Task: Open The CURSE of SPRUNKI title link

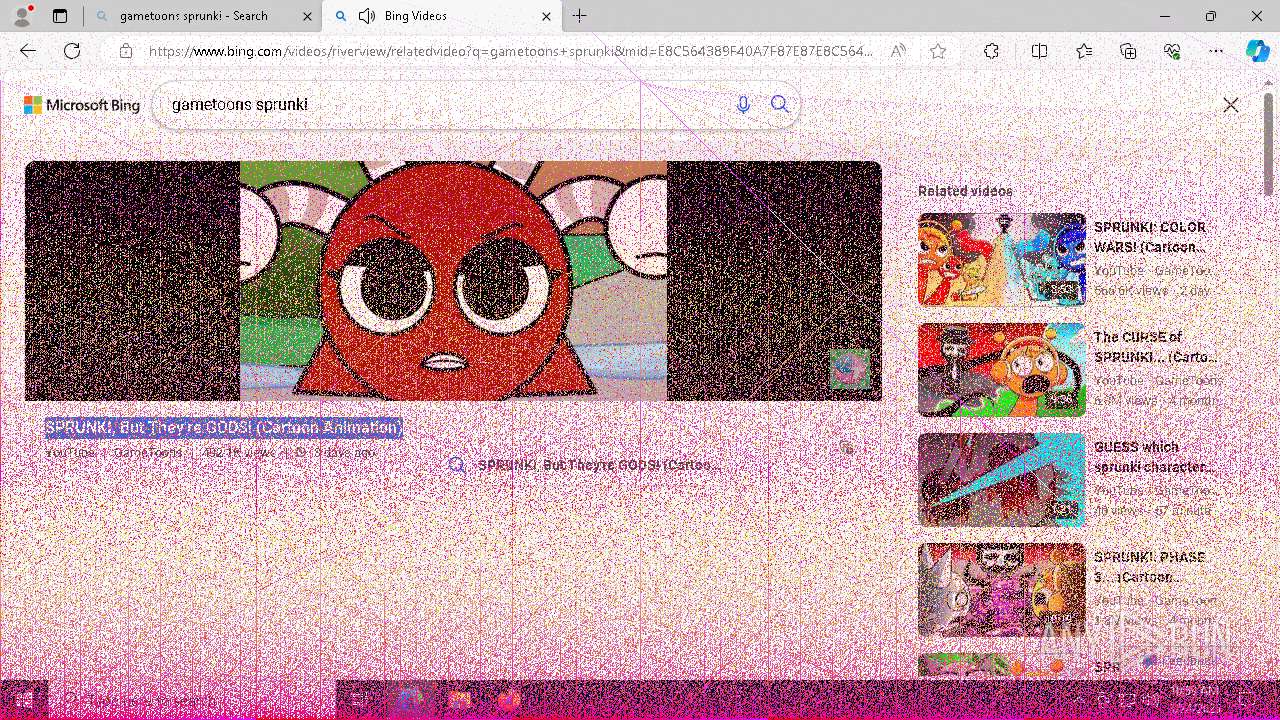Action: point(1155,347)
